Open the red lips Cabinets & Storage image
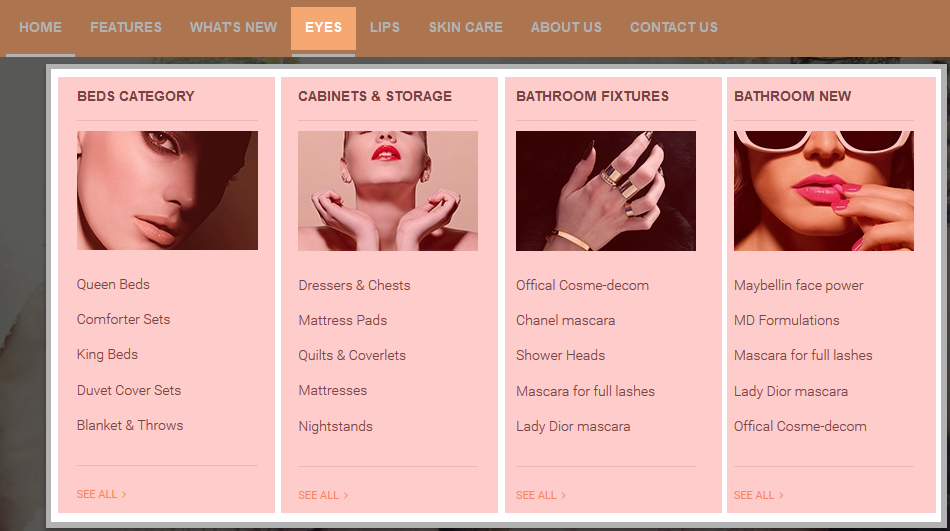The height and width of the screenshot is (531, 950). [388, 191]
